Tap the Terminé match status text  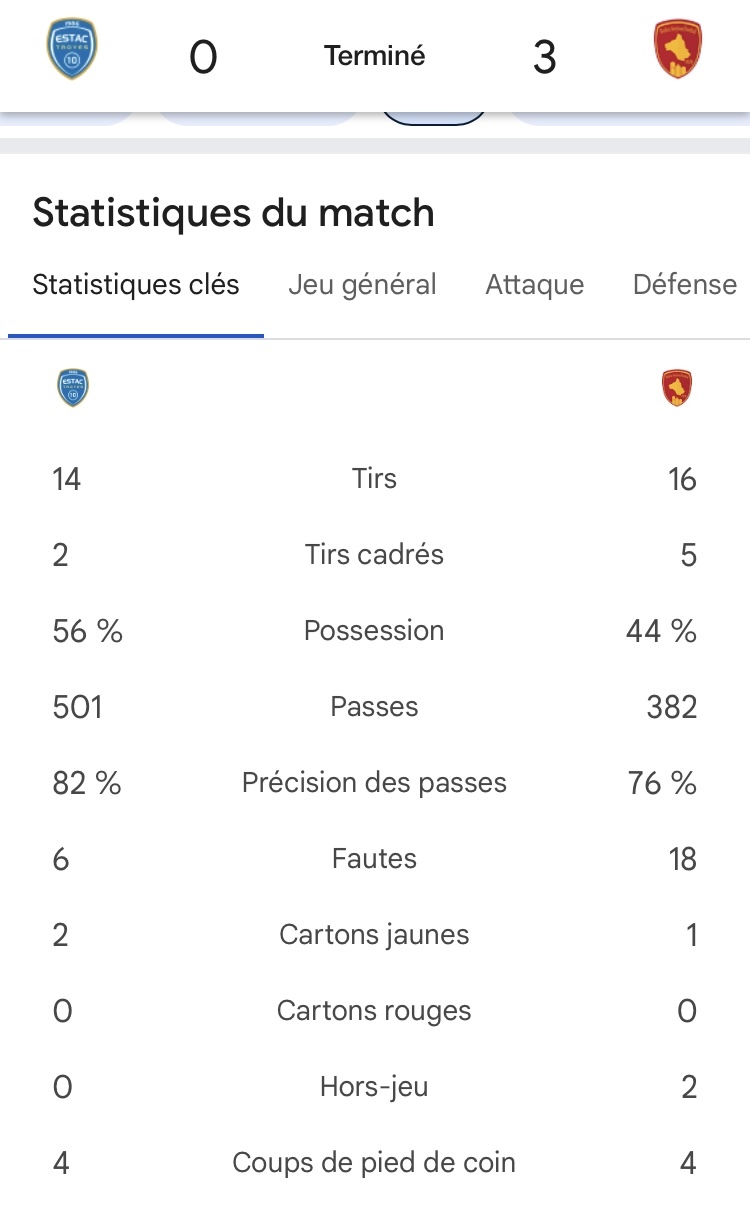click(375, 56)
